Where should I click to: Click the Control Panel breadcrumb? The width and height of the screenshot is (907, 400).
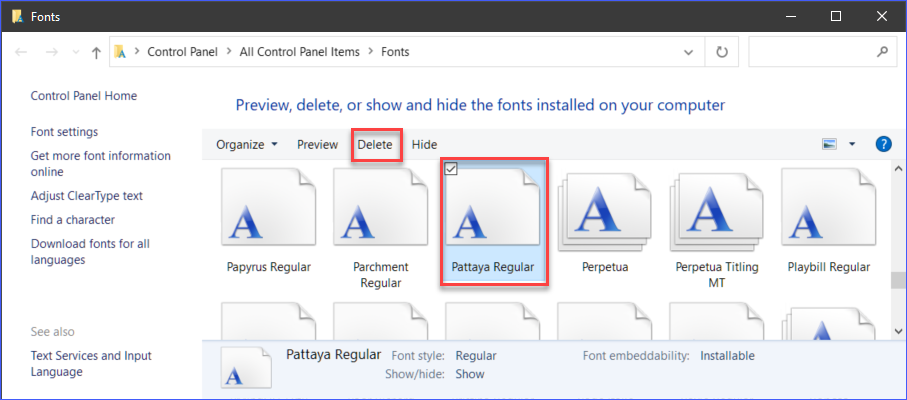point(183,51)
